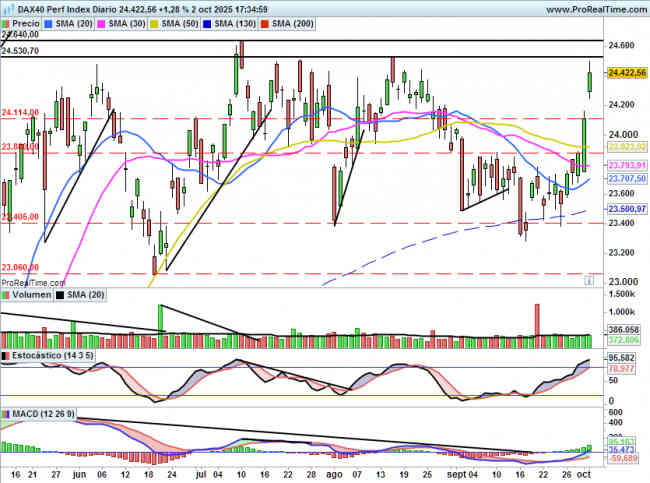Click the DAX40 chart title bar icon
This screenshot has width=650, height=483.
click(x=6, y=7)
